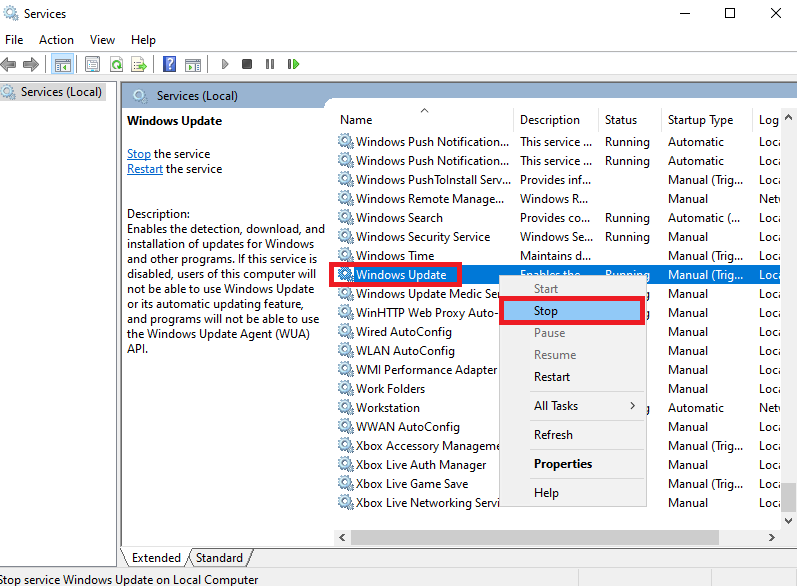Select the WMI Performance Adapter service
797x586 pixels.
click(x=426, y=370)
